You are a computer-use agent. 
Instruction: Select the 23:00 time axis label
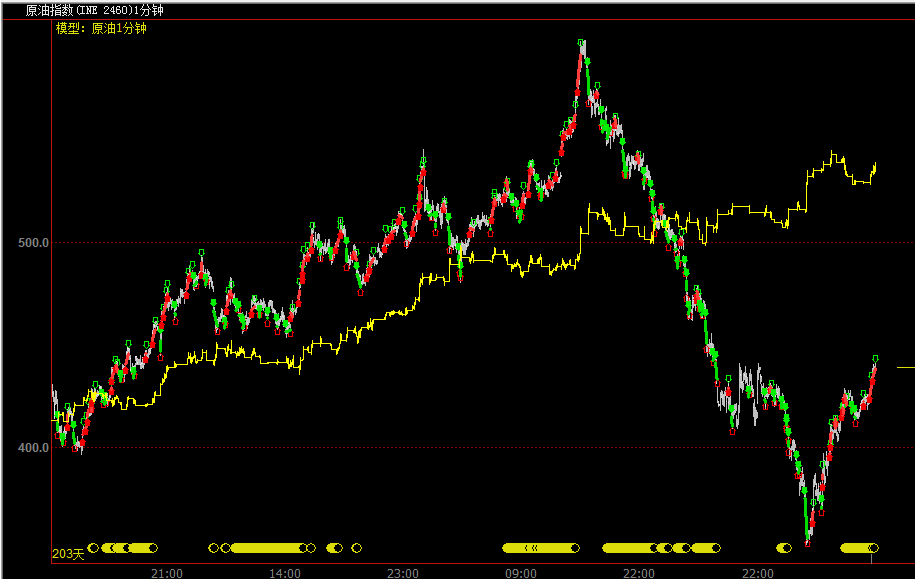[x=403, y=573]
